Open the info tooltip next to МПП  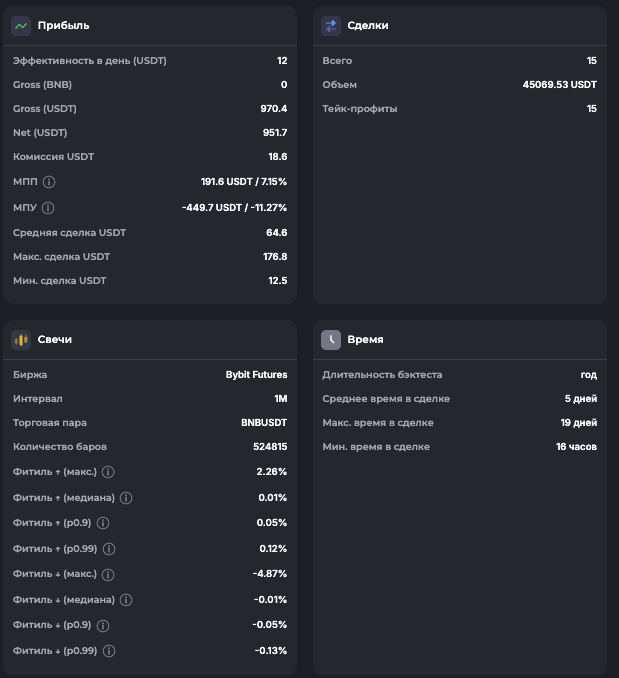coord(49,182)
